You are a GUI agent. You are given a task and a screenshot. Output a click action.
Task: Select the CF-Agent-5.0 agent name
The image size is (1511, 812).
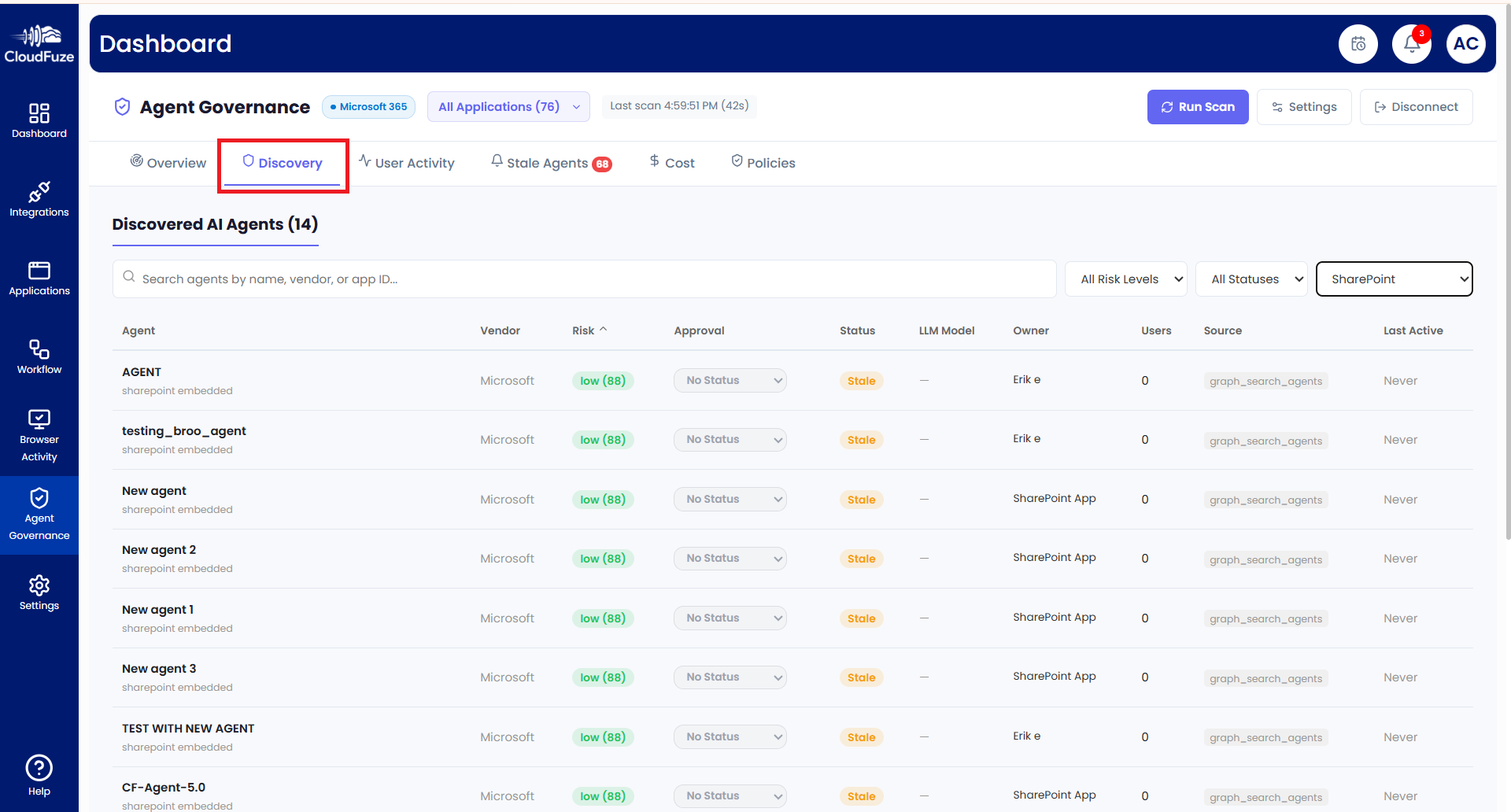pos(164,787)
